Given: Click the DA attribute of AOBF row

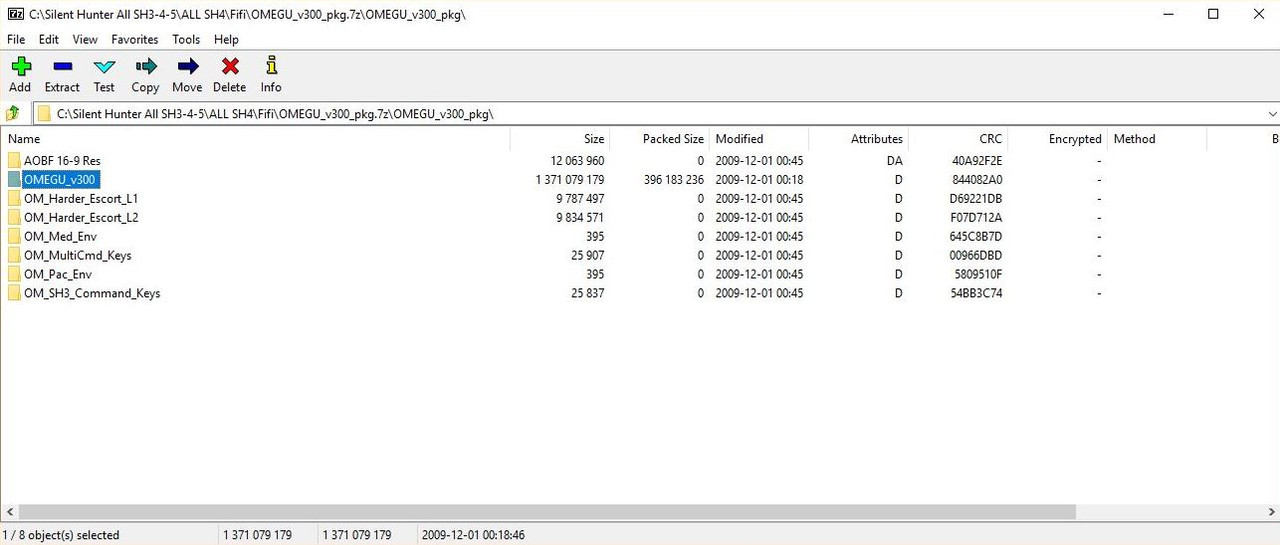Looking at the screenshot, I should (x=894, y=161).
